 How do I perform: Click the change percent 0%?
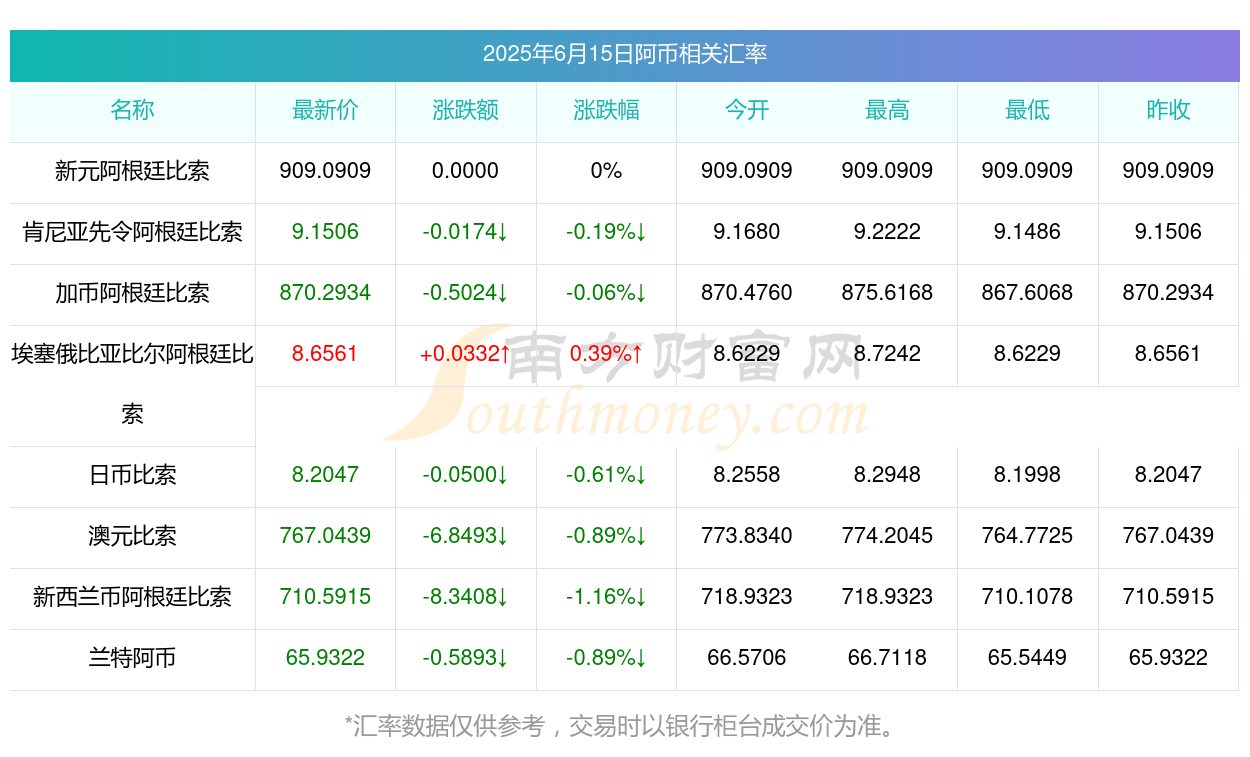[x=606, y=171]
